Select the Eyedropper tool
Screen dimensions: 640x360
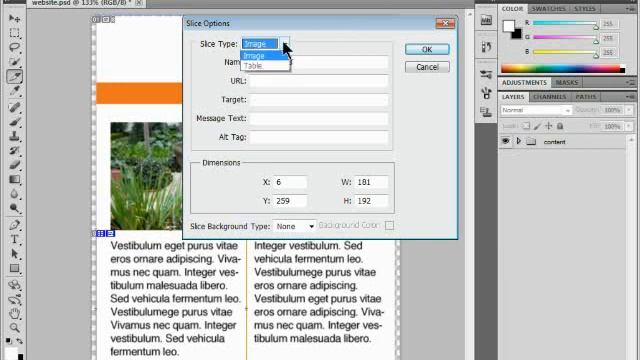pos(14,91)
